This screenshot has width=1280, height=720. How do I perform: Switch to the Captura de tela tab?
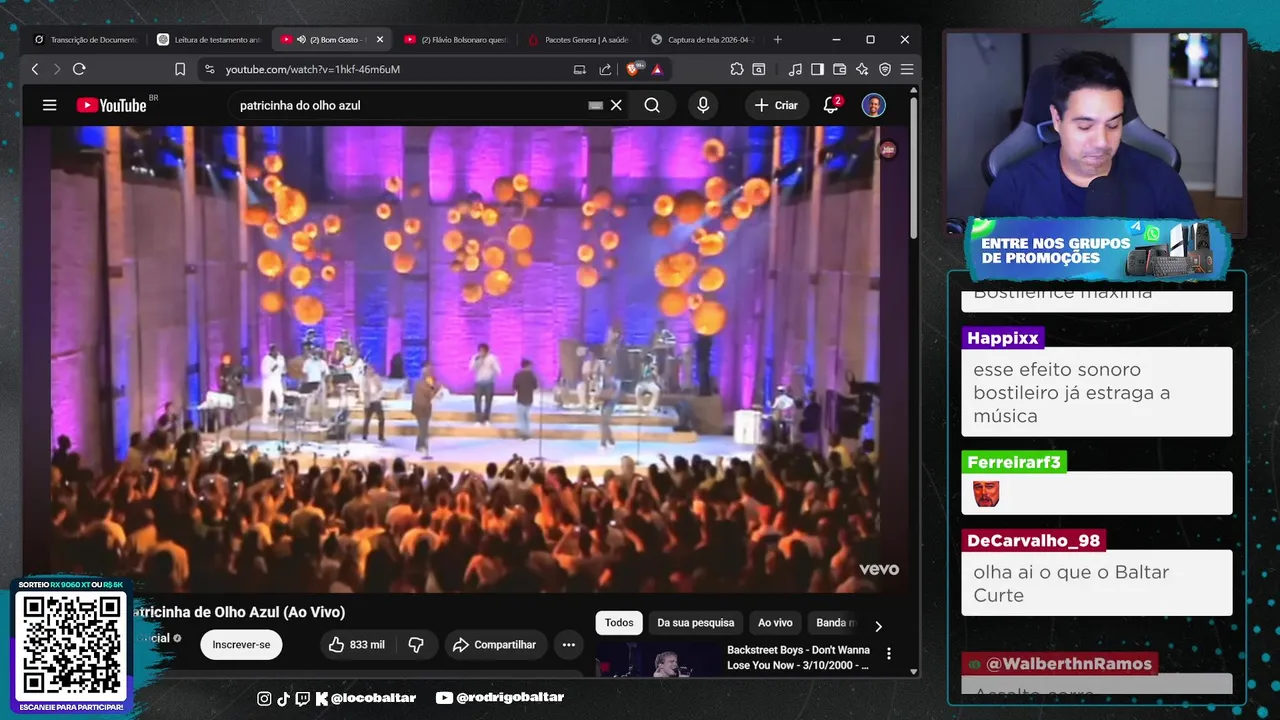tap(702, 40)
